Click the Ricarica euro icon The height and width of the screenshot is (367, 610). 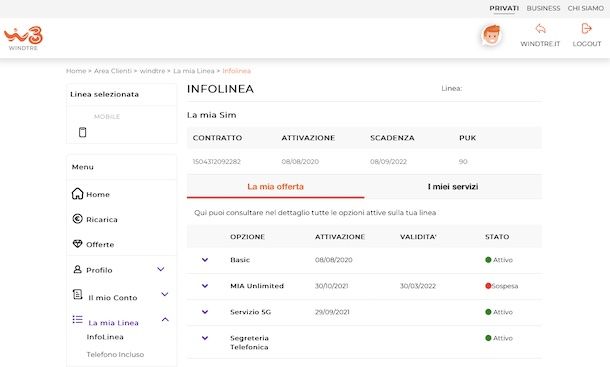point(77,219)
